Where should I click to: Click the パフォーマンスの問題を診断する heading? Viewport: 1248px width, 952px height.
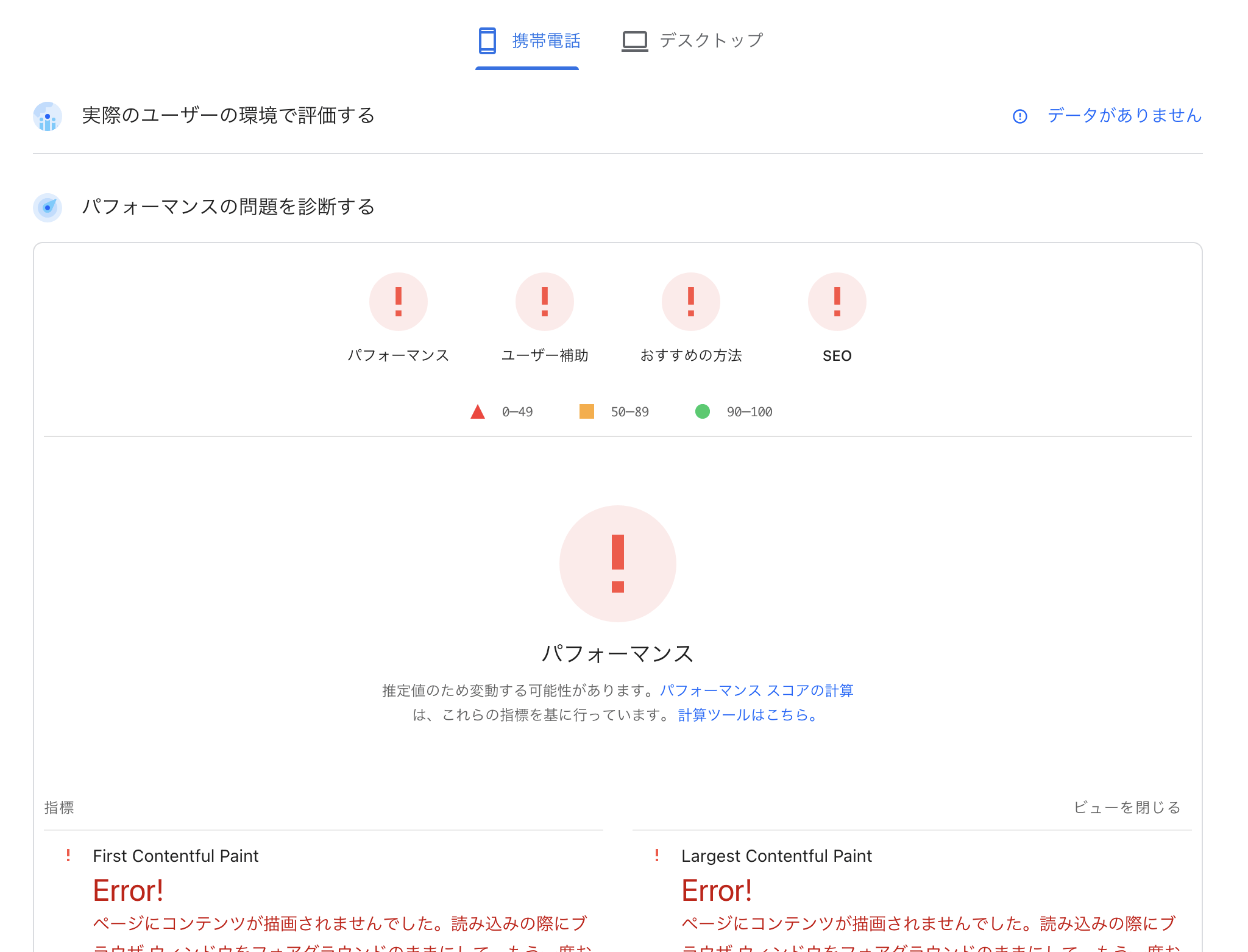point(229,207)
